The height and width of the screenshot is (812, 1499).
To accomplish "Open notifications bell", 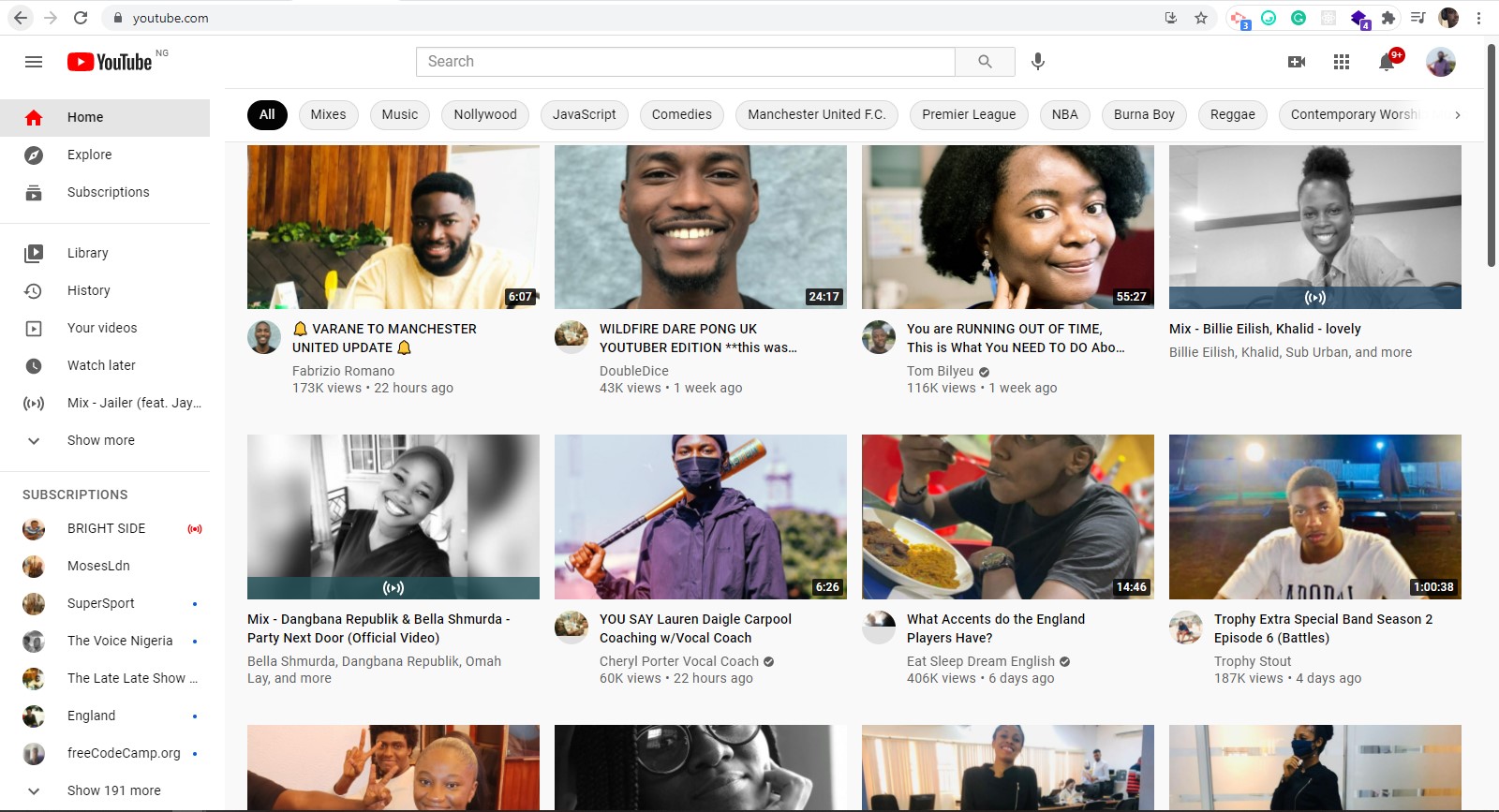I will pos(1388,62).
